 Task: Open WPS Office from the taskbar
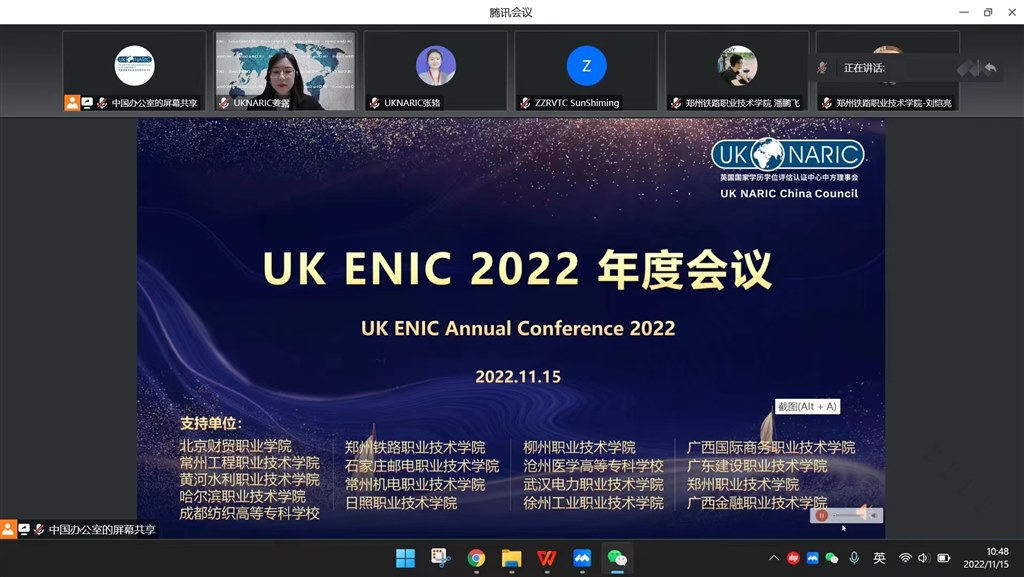[547, 558]
